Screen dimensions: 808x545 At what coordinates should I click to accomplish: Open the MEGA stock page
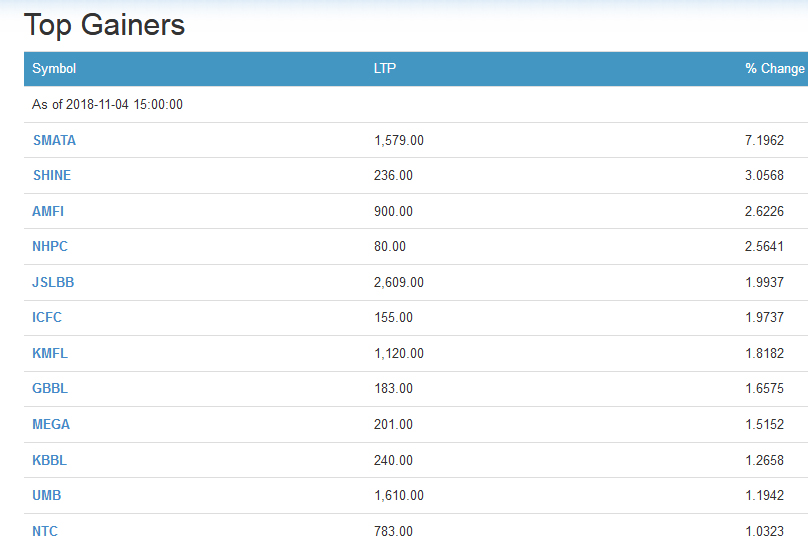pyautogui.click(x=51, y=424)
